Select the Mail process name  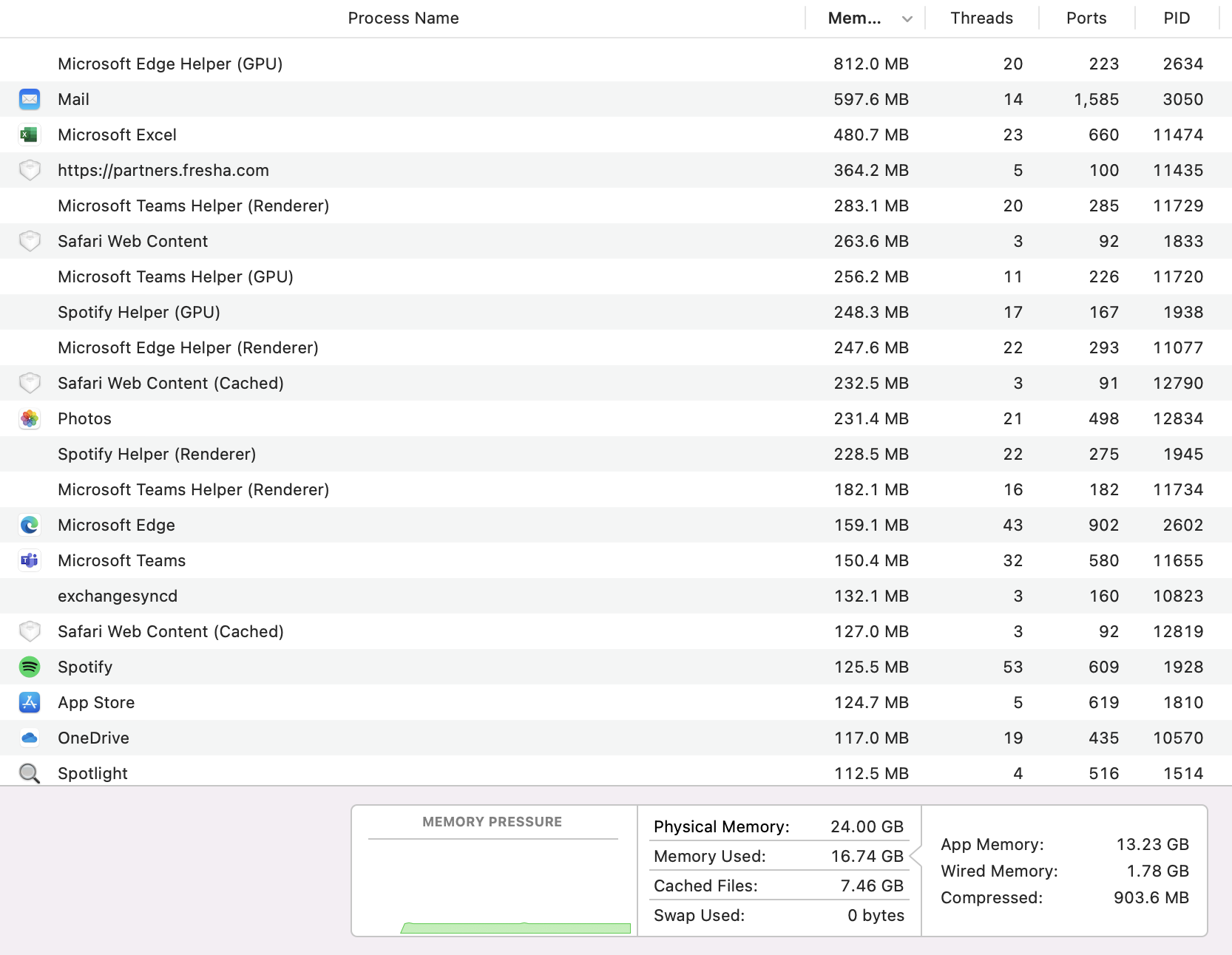click(73, 99)
